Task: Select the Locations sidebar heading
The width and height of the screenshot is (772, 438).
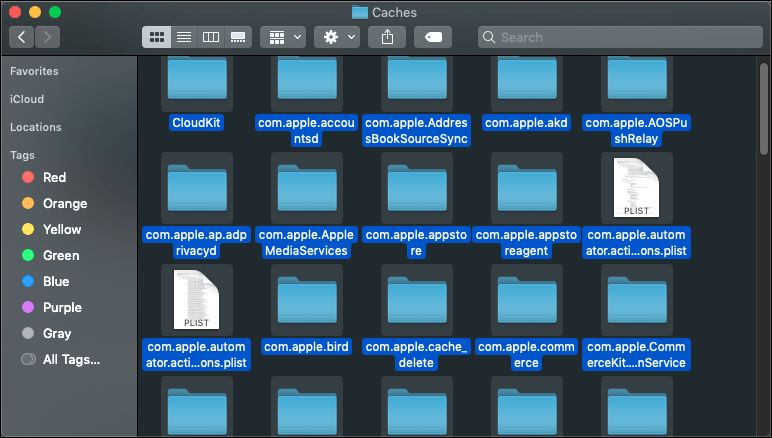Action: 36,127
